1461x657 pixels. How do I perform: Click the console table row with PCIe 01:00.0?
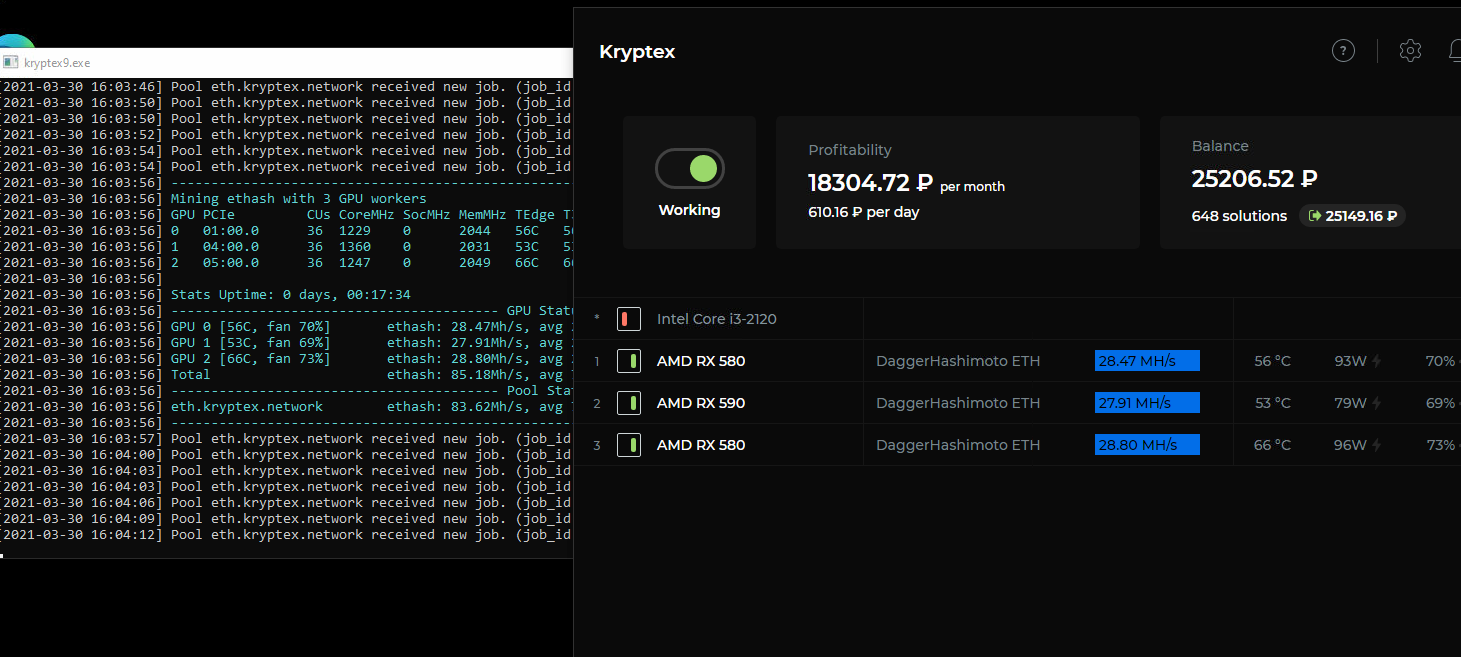(x=286, y=231)
